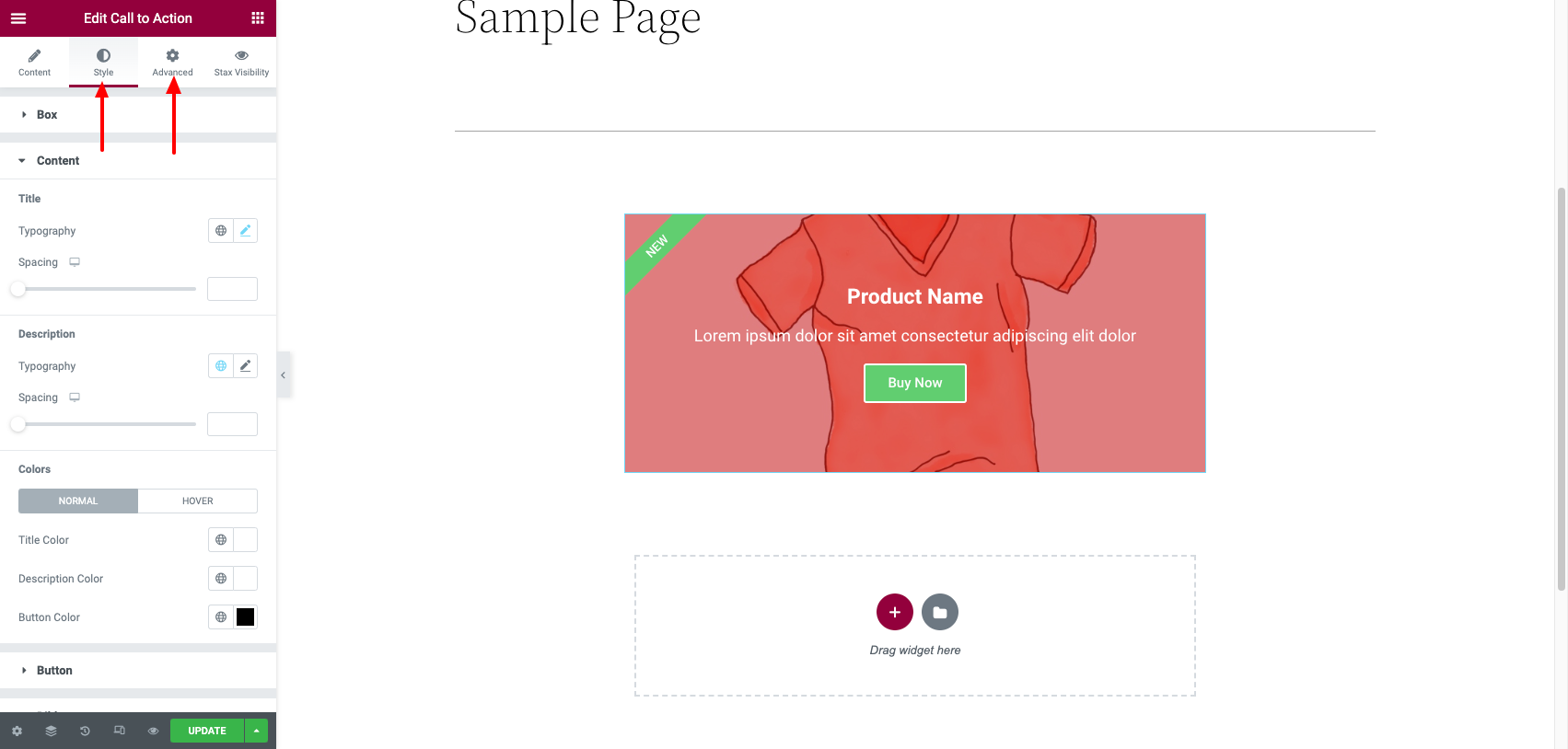Open the hamburger menu in panel header
1568x749 pixels.
18,18
